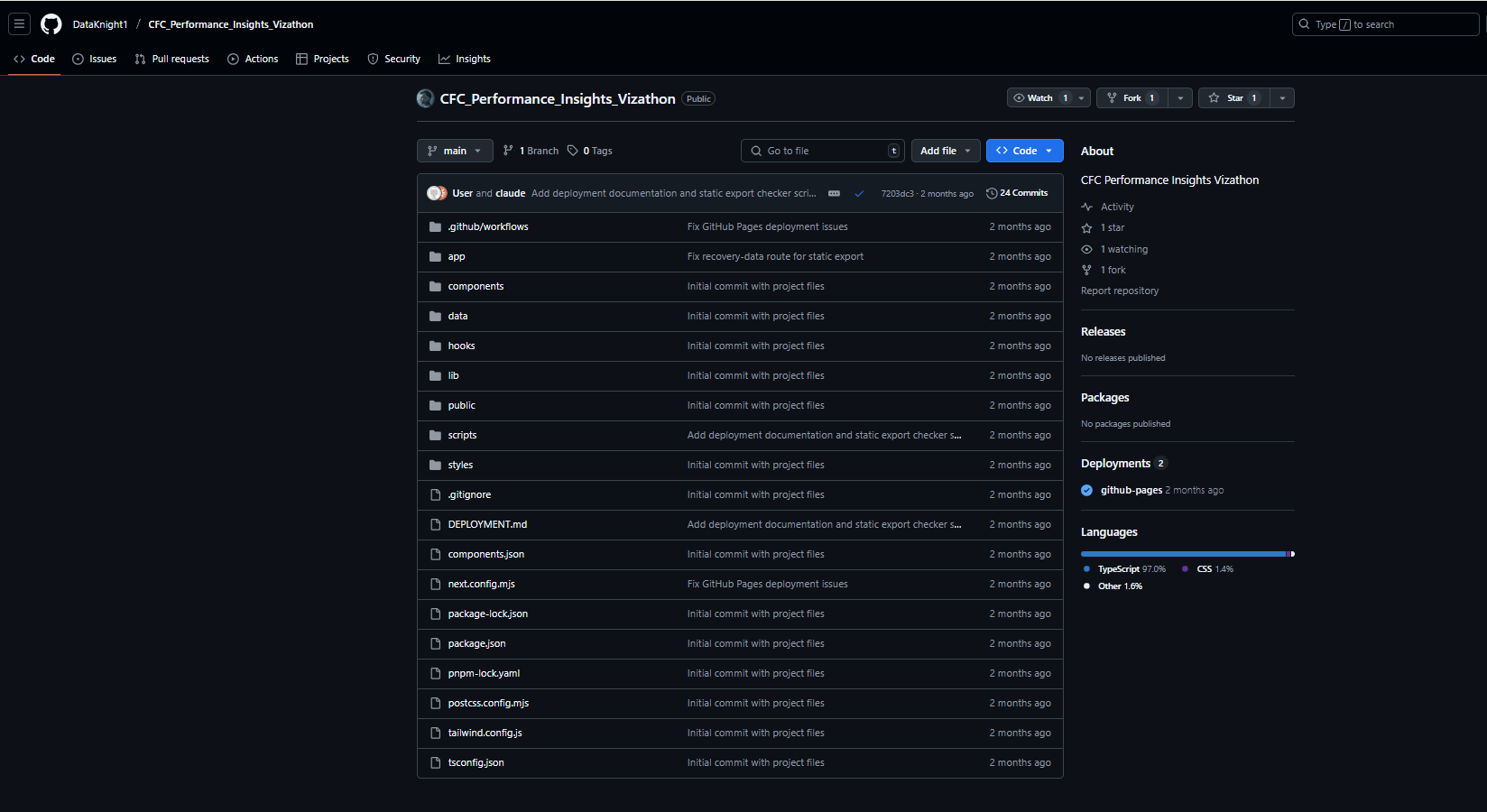Click the GitHub logo home icon
The width and height of the screenshot is (1487, 812).
pyautogui.click(x=51, y=24)
